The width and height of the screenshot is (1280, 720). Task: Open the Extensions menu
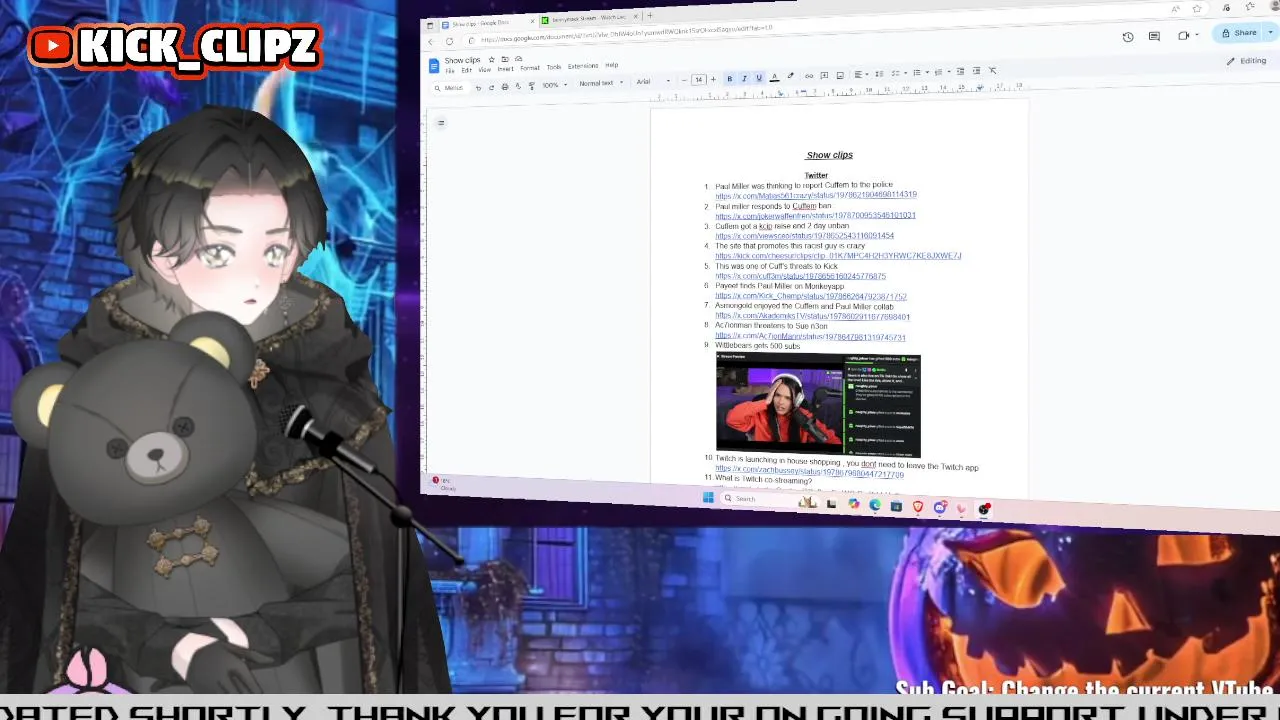click(583, 66)
